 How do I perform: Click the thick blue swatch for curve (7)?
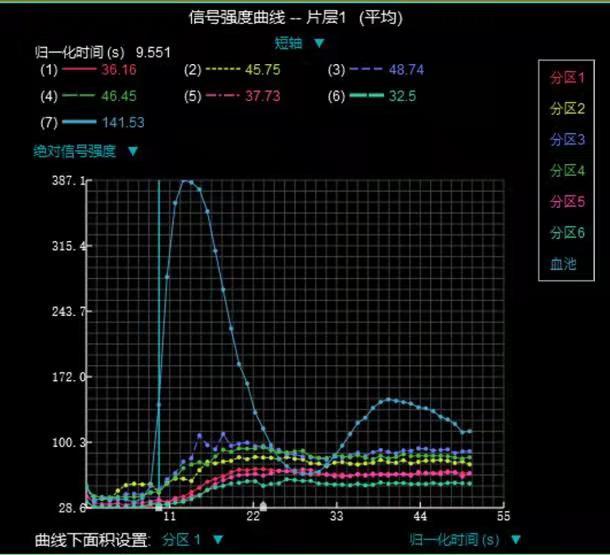[x=80, y=123]
